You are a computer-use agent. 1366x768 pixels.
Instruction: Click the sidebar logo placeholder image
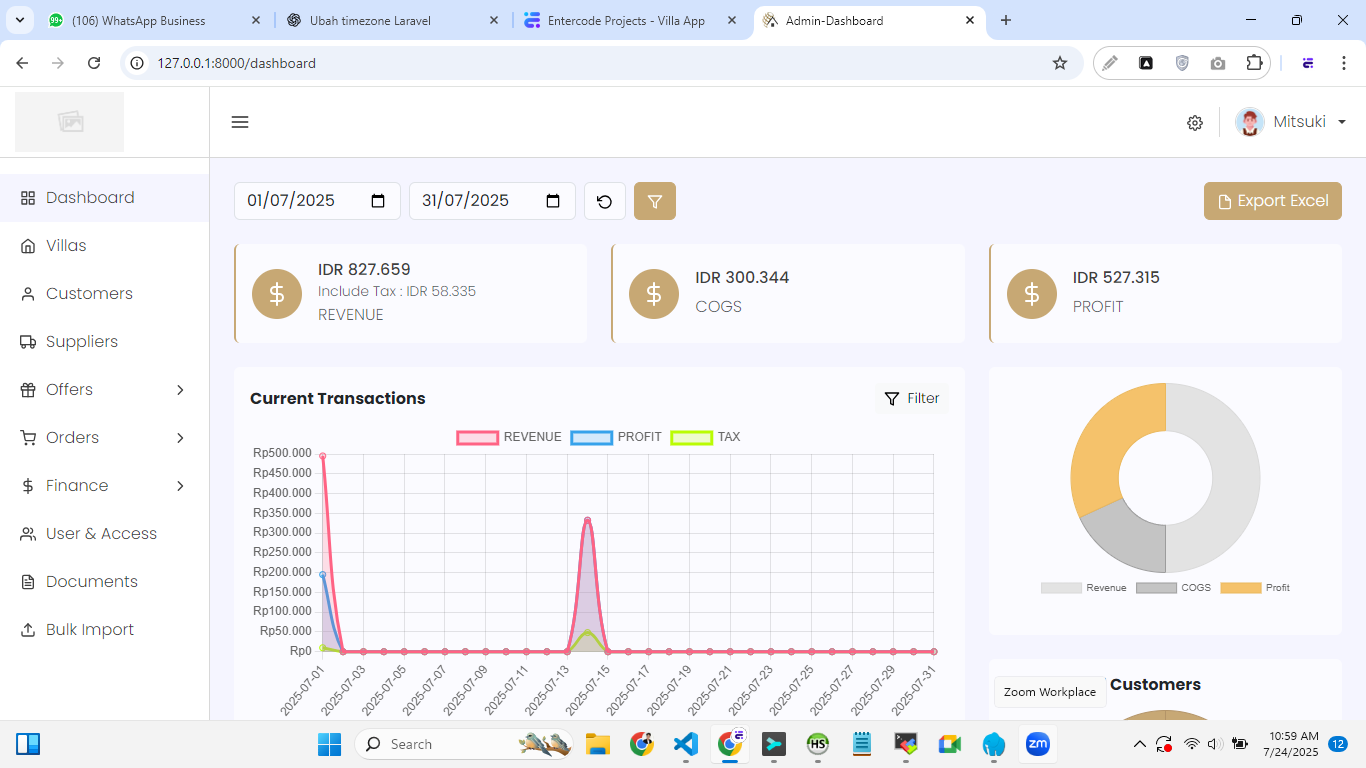tap(69, 122)
